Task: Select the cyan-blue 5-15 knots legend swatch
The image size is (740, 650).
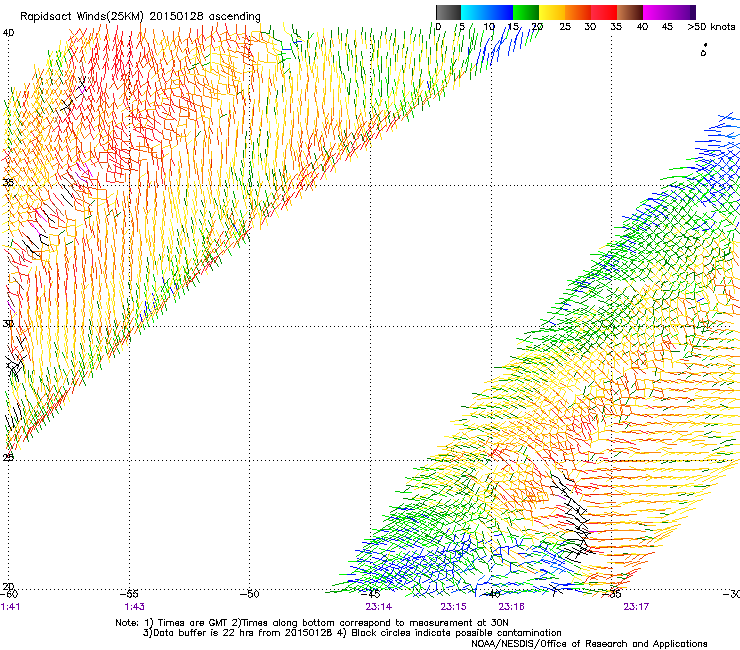Action: [x=487, y=12]
